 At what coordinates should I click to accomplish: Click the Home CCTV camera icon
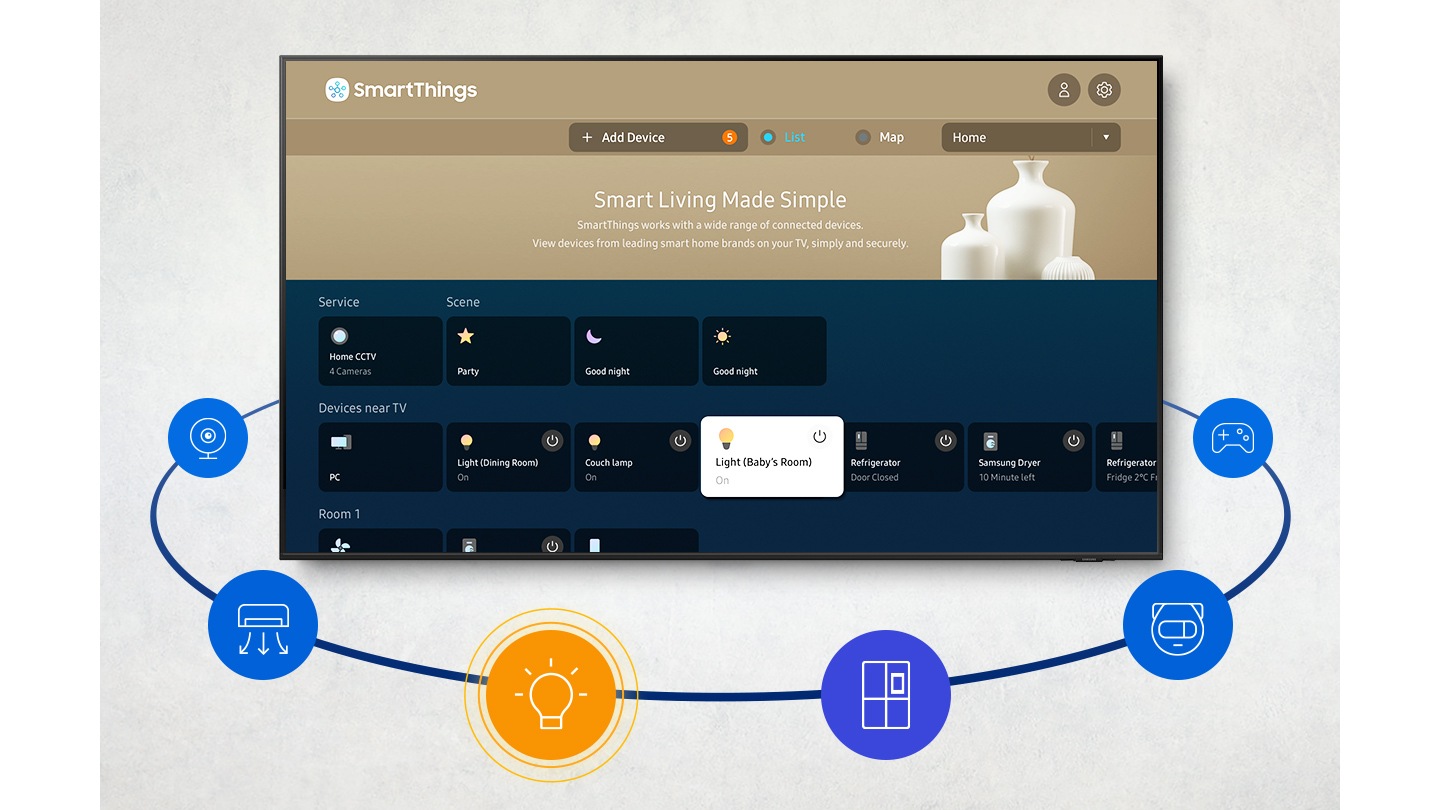pos(339,336)
